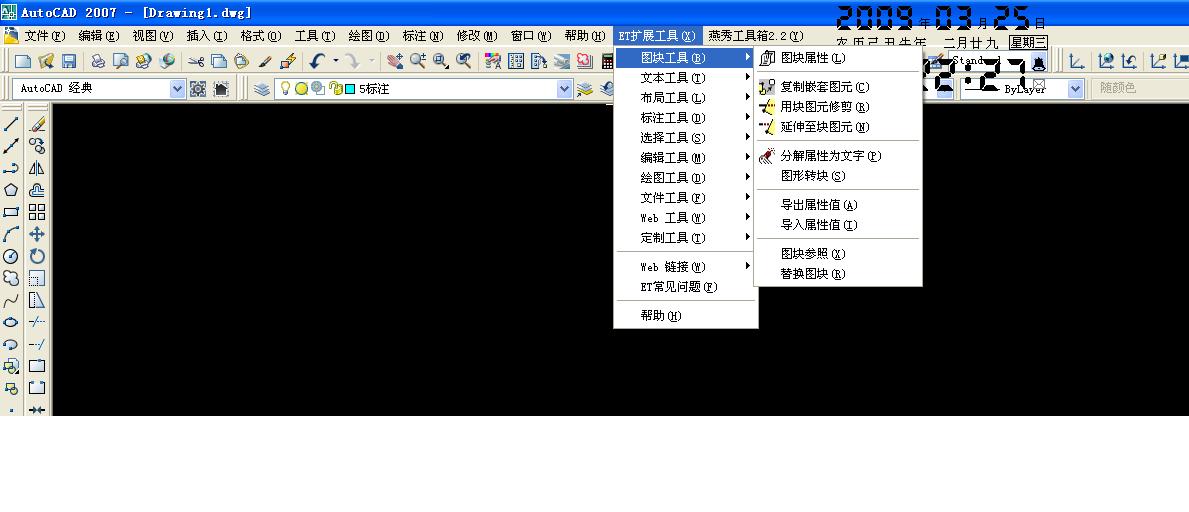Open the AutoCAD 经典 workspace dropdown
The image size is (1189, 512).
(x=177, y=89)
